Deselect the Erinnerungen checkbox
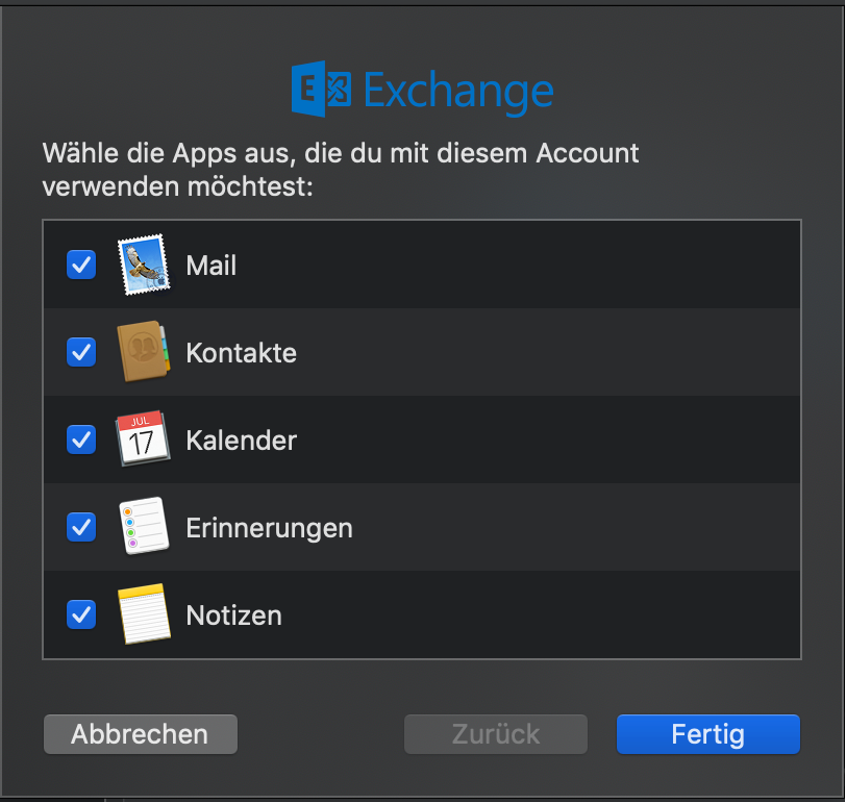 81,526
